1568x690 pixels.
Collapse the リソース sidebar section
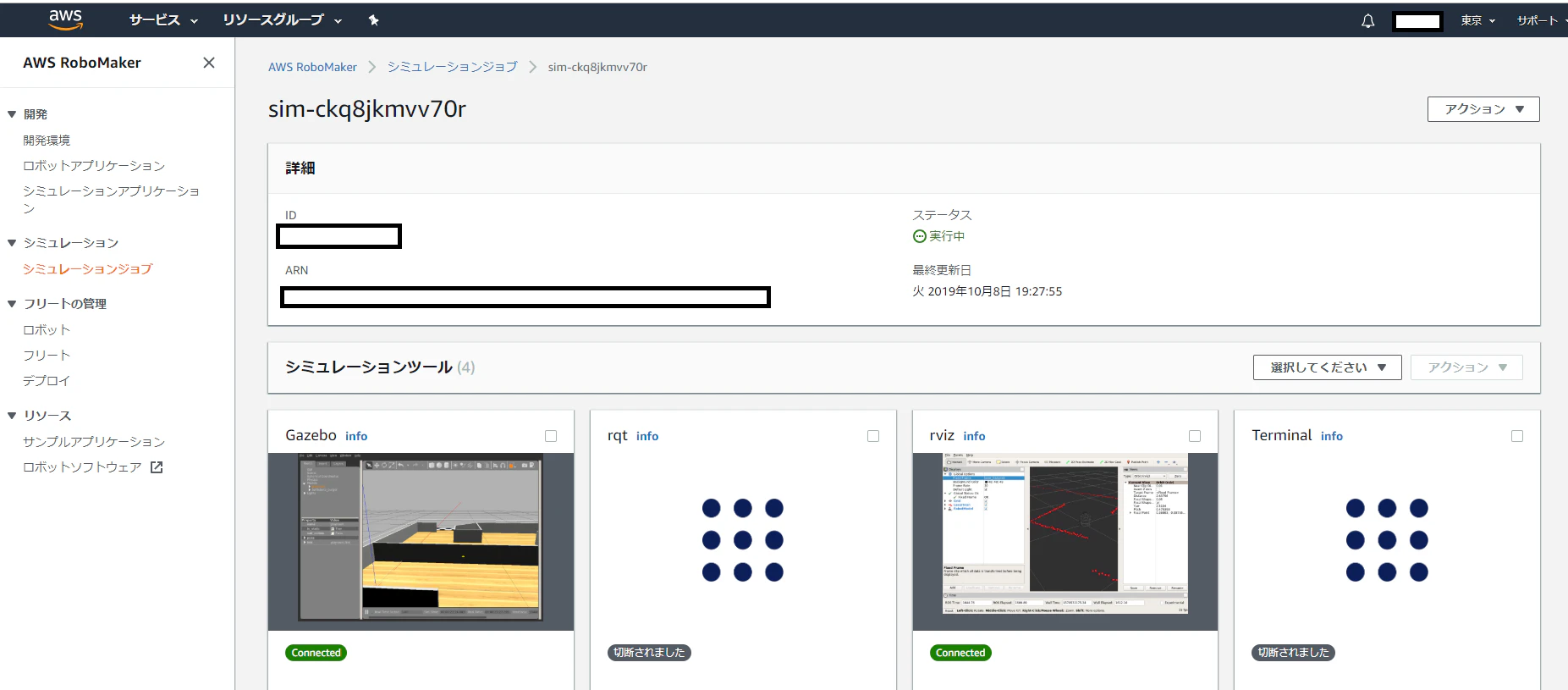[12, 416]
